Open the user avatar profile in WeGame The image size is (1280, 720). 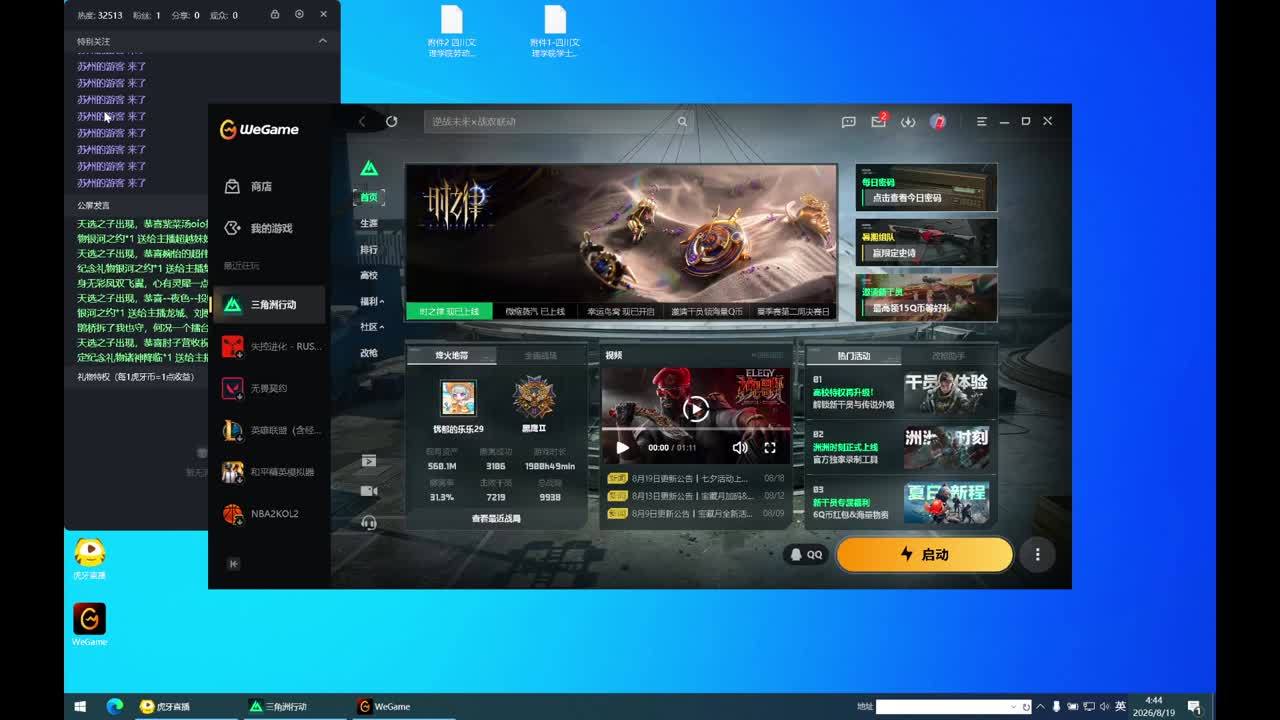click(938, 121)
